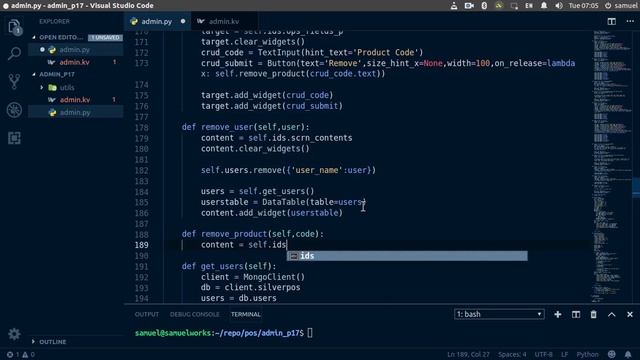The width and height of the screenshot is (640, 360).
Task: Click the unsaved dot on admin.py tab
Action: [x=183, y=21]
